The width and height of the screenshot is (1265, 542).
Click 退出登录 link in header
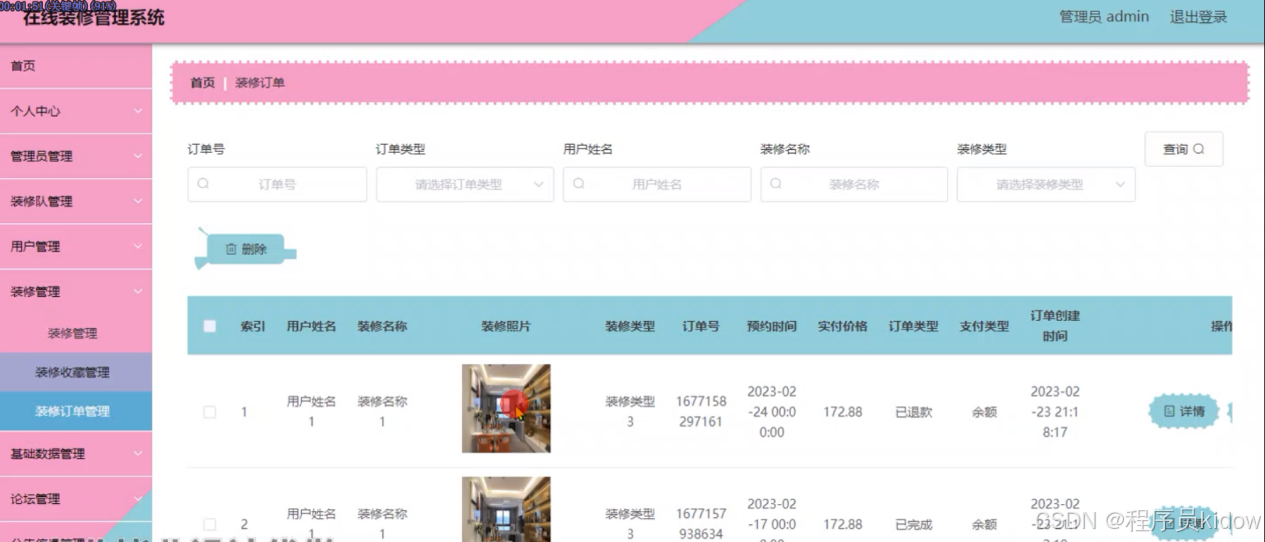1198,17
